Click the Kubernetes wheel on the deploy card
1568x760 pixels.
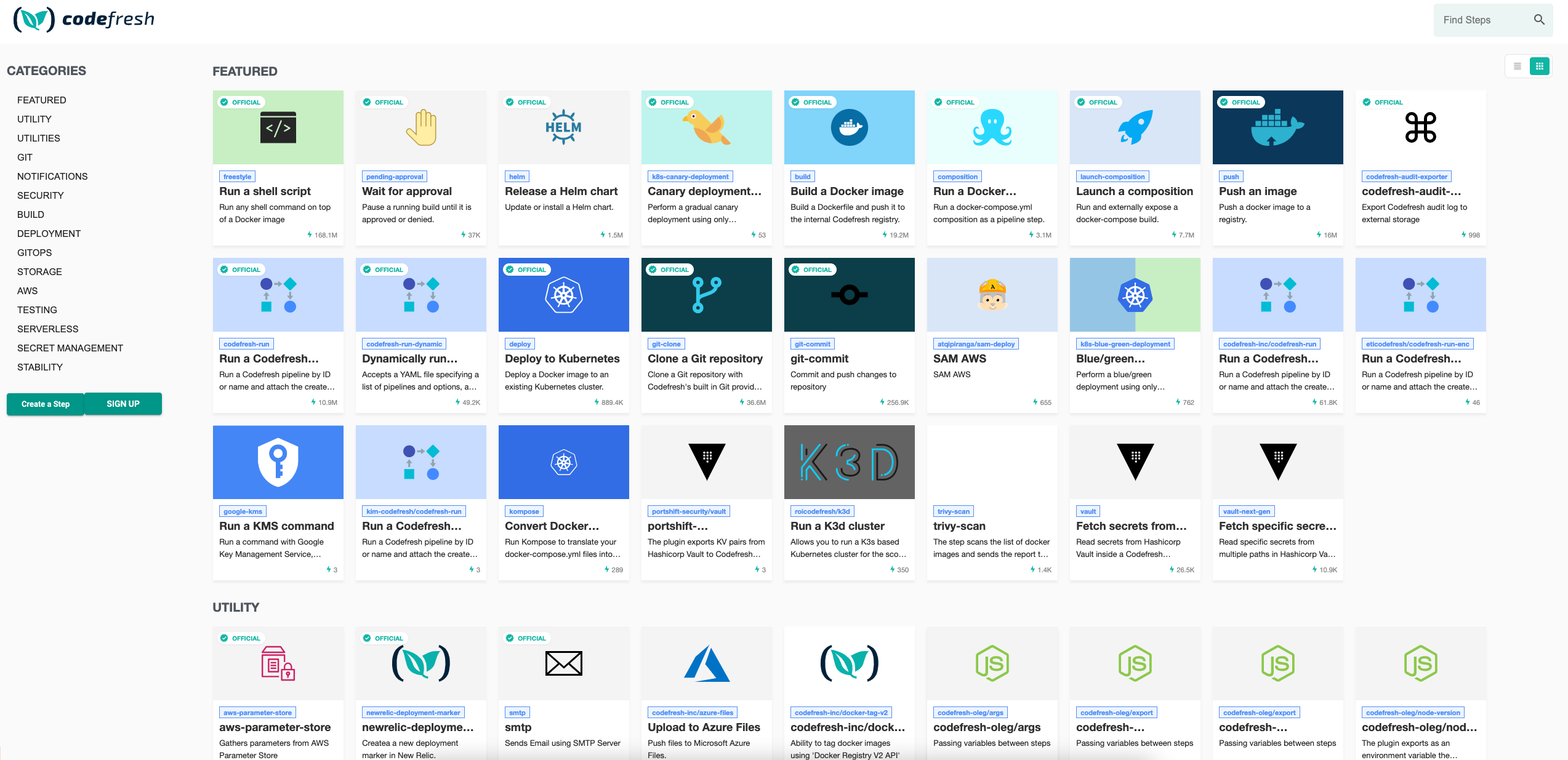click(563, 295)
